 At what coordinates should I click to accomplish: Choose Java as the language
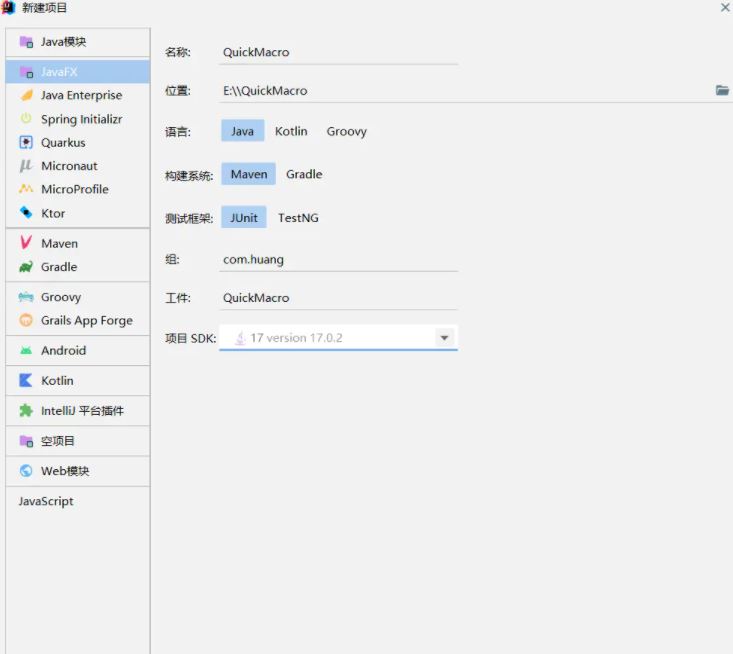243,131
